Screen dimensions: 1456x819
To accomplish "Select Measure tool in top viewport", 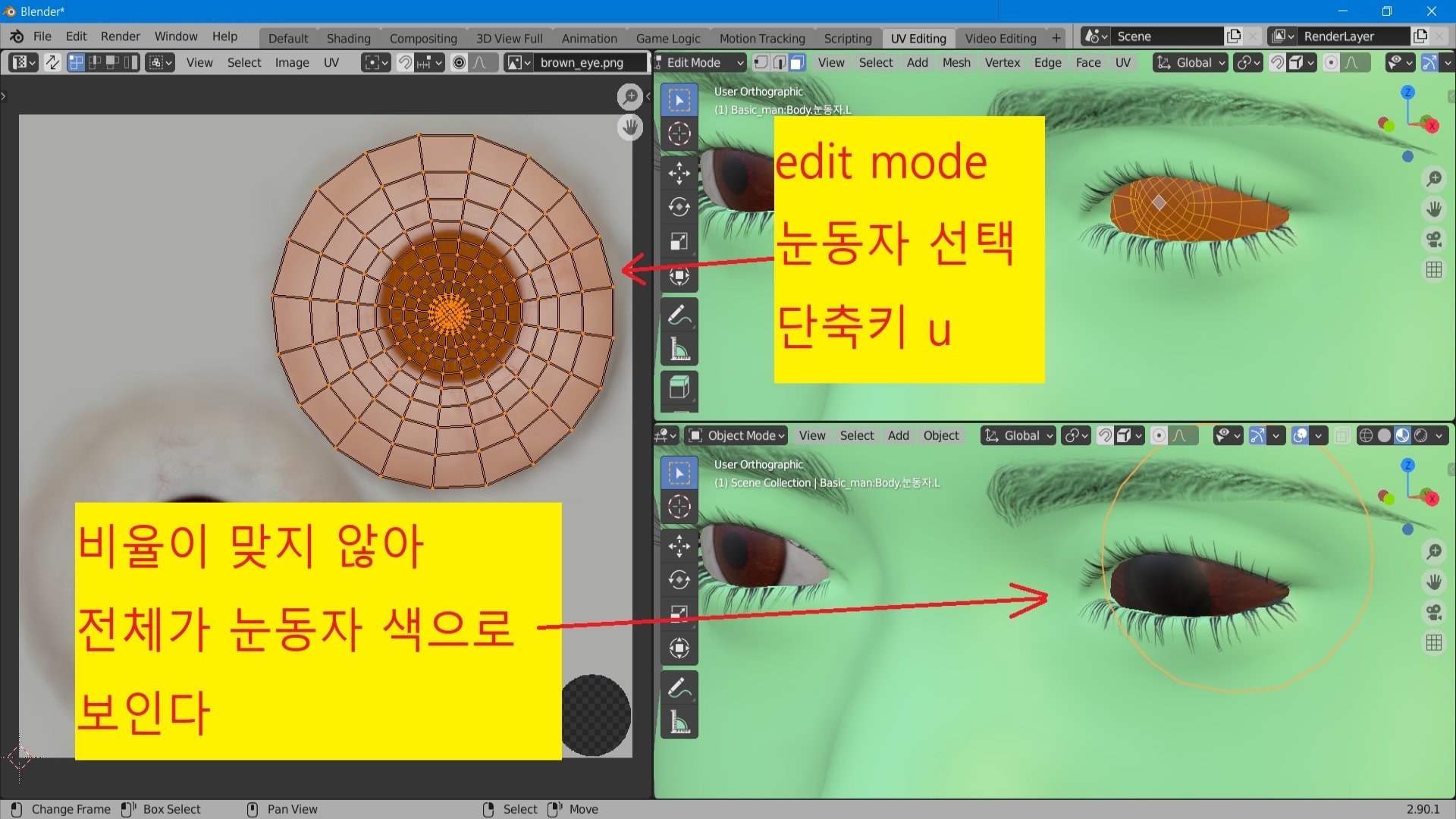I will [x=679, y=350].
